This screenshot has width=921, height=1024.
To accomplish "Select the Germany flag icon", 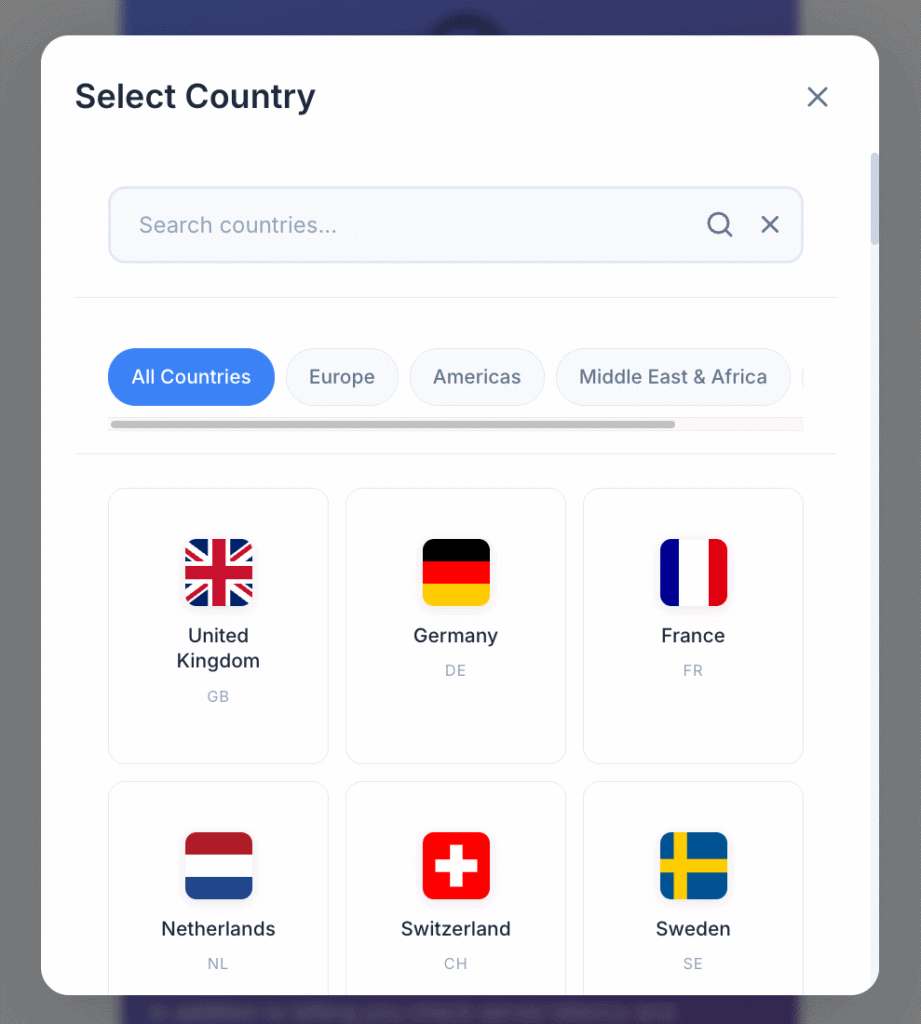I will (456, 572).
